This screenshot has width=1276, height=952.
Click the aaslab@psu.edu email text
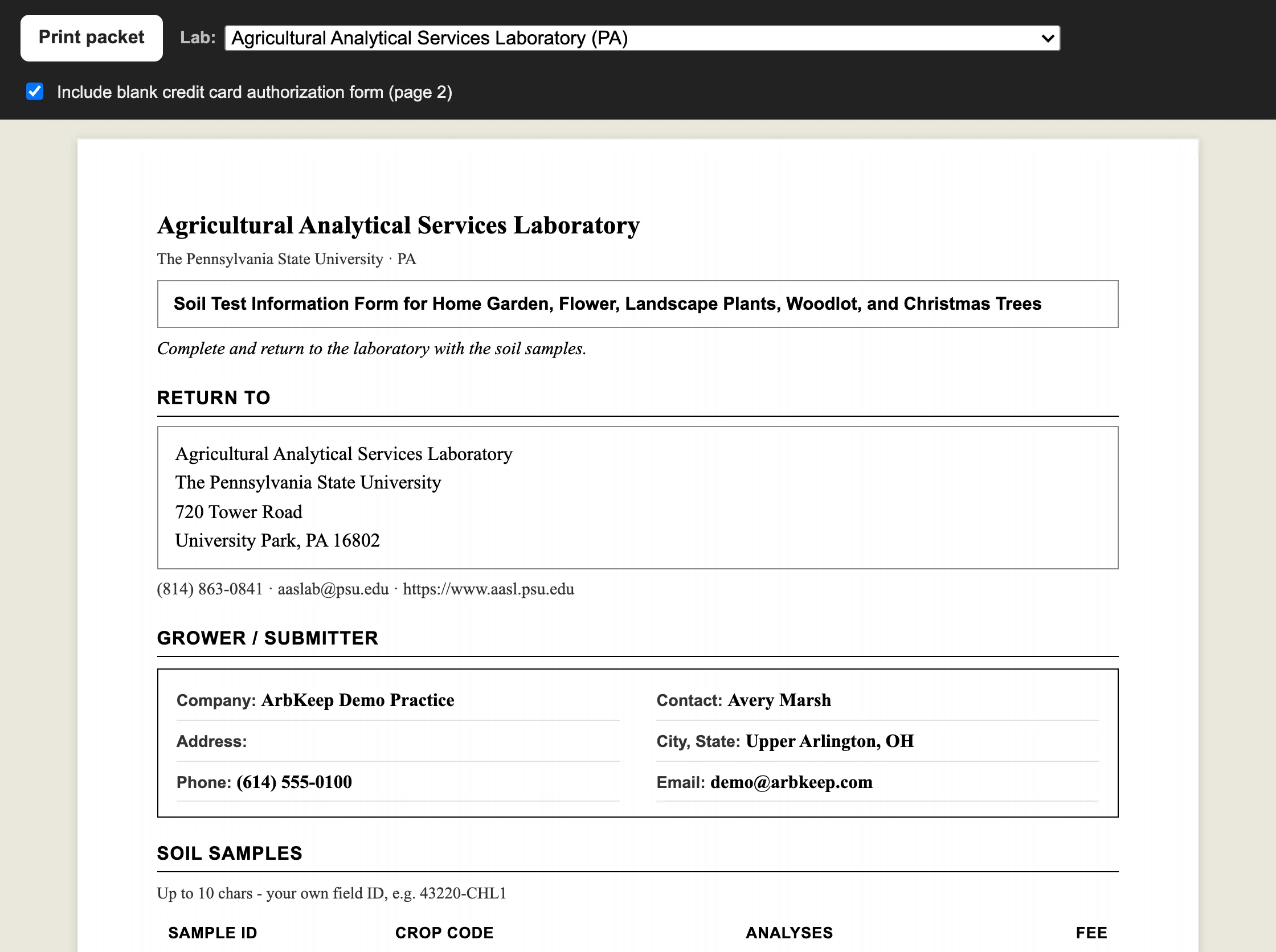click(x=333, y=589)
